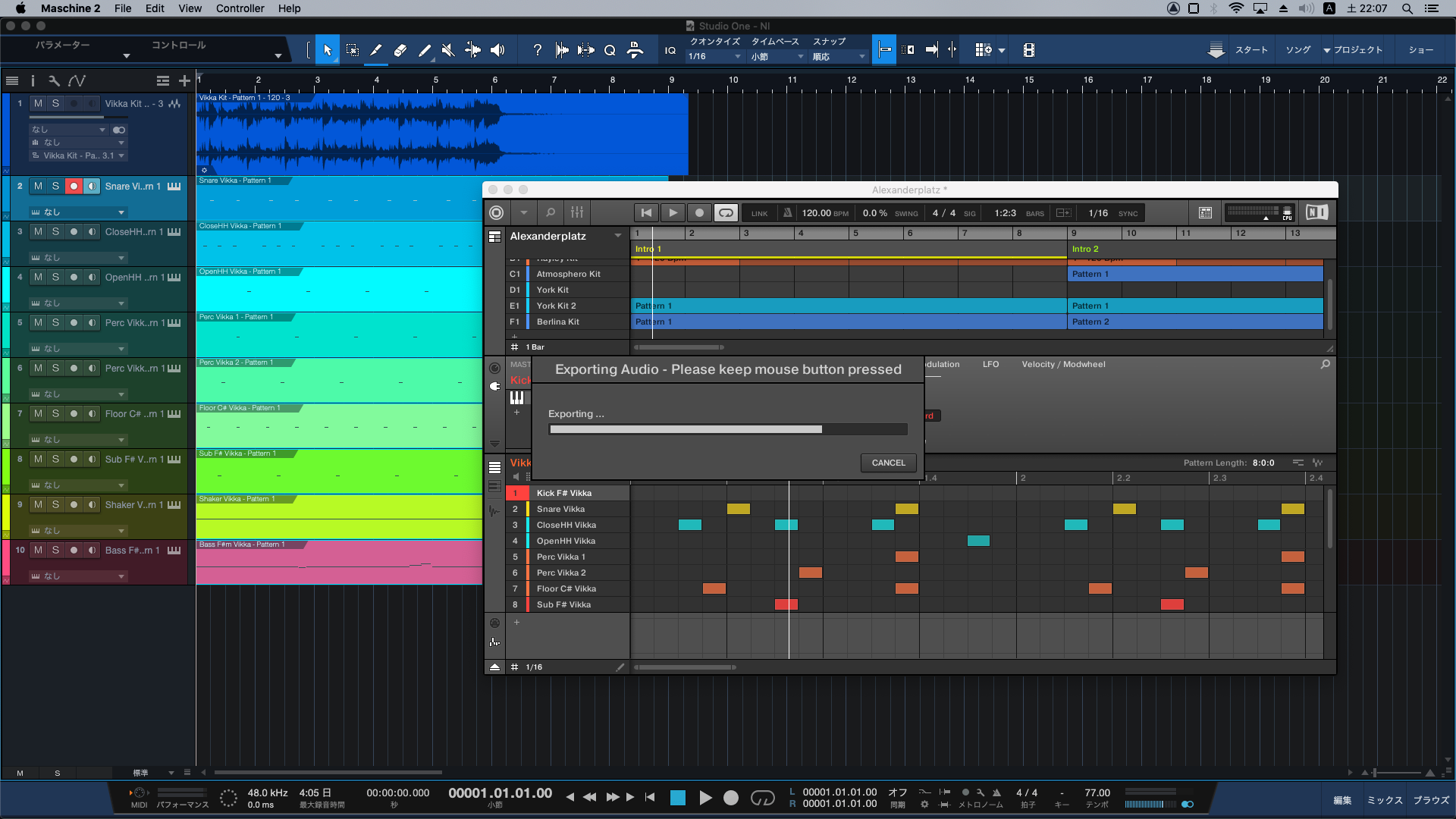Open the Edit menu
The width and height of the screenshot is (1456, 819).
click(x=155, y=8)
